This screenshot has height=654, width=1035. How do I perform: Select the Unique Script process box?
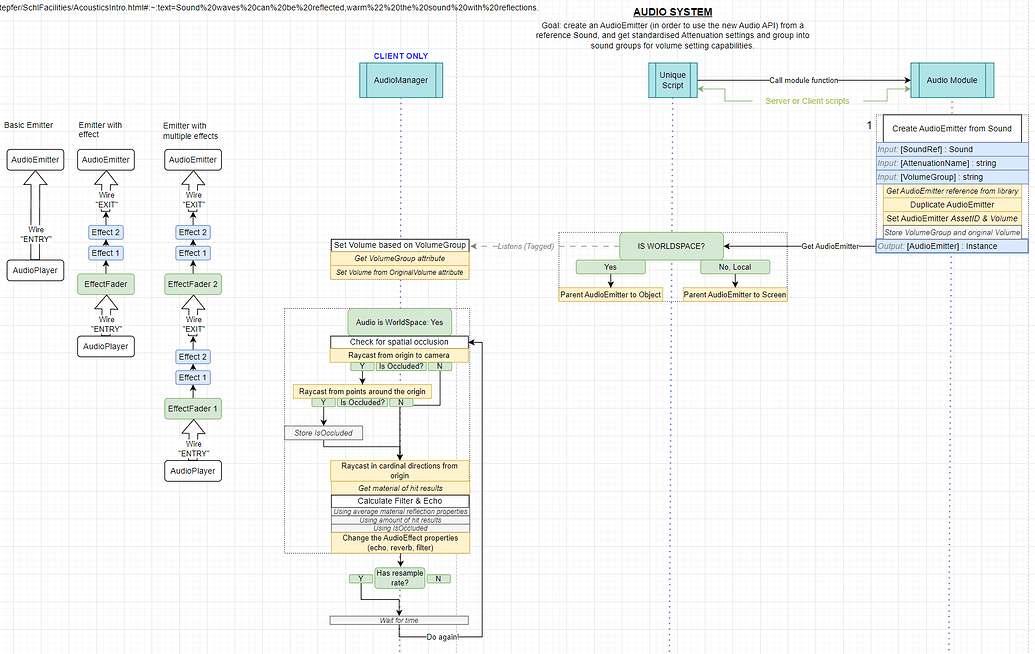673,81
